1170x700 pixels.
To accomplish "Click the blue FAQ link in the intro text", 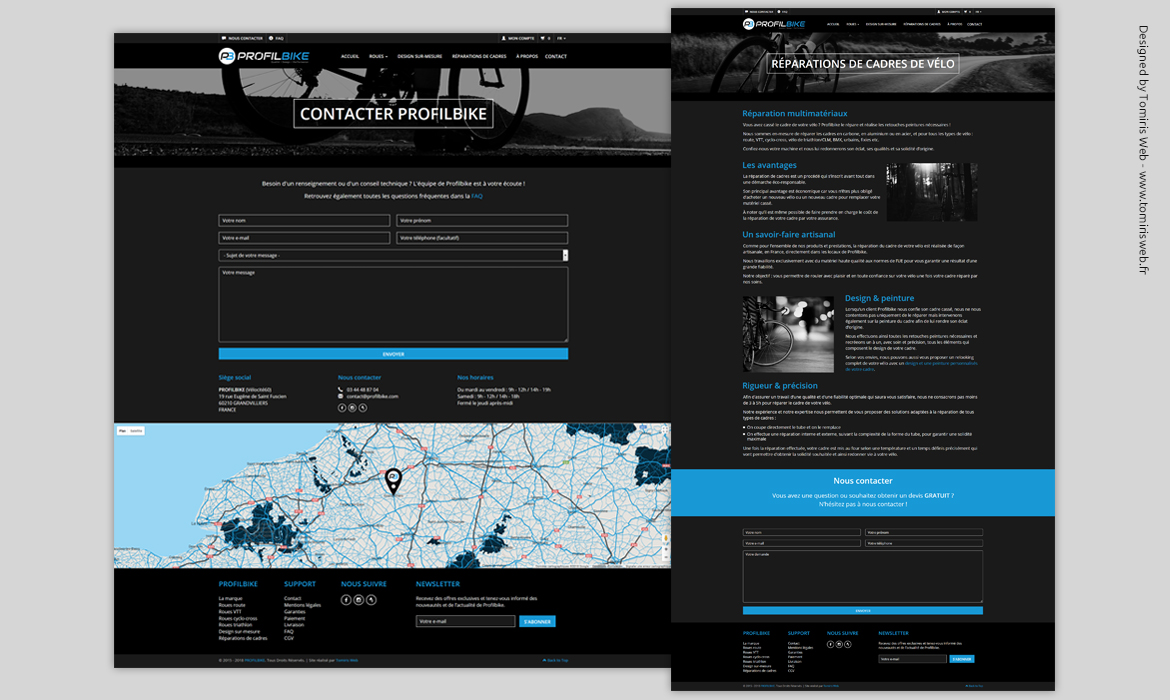I will (x=477, y=196).
